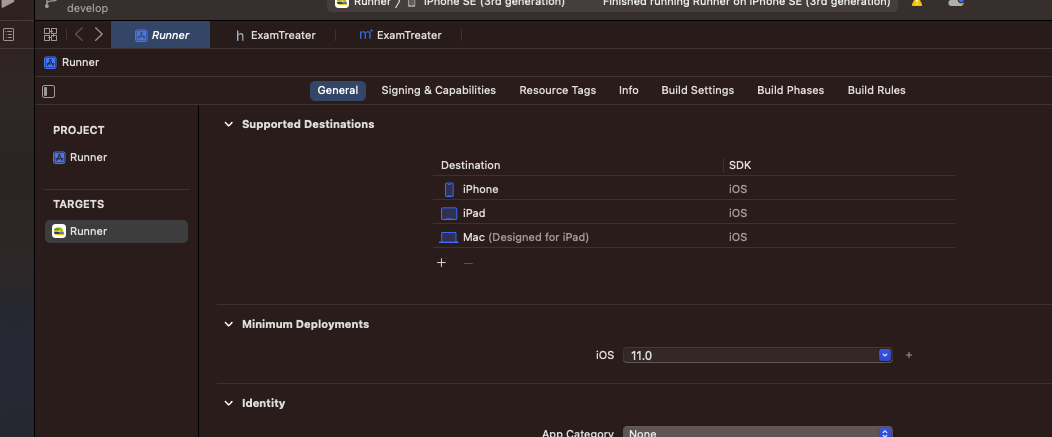Viewport: 1052px width, 437px height.
Task: Click the Finished running Runner status text
Action: [x=747, y=3]
